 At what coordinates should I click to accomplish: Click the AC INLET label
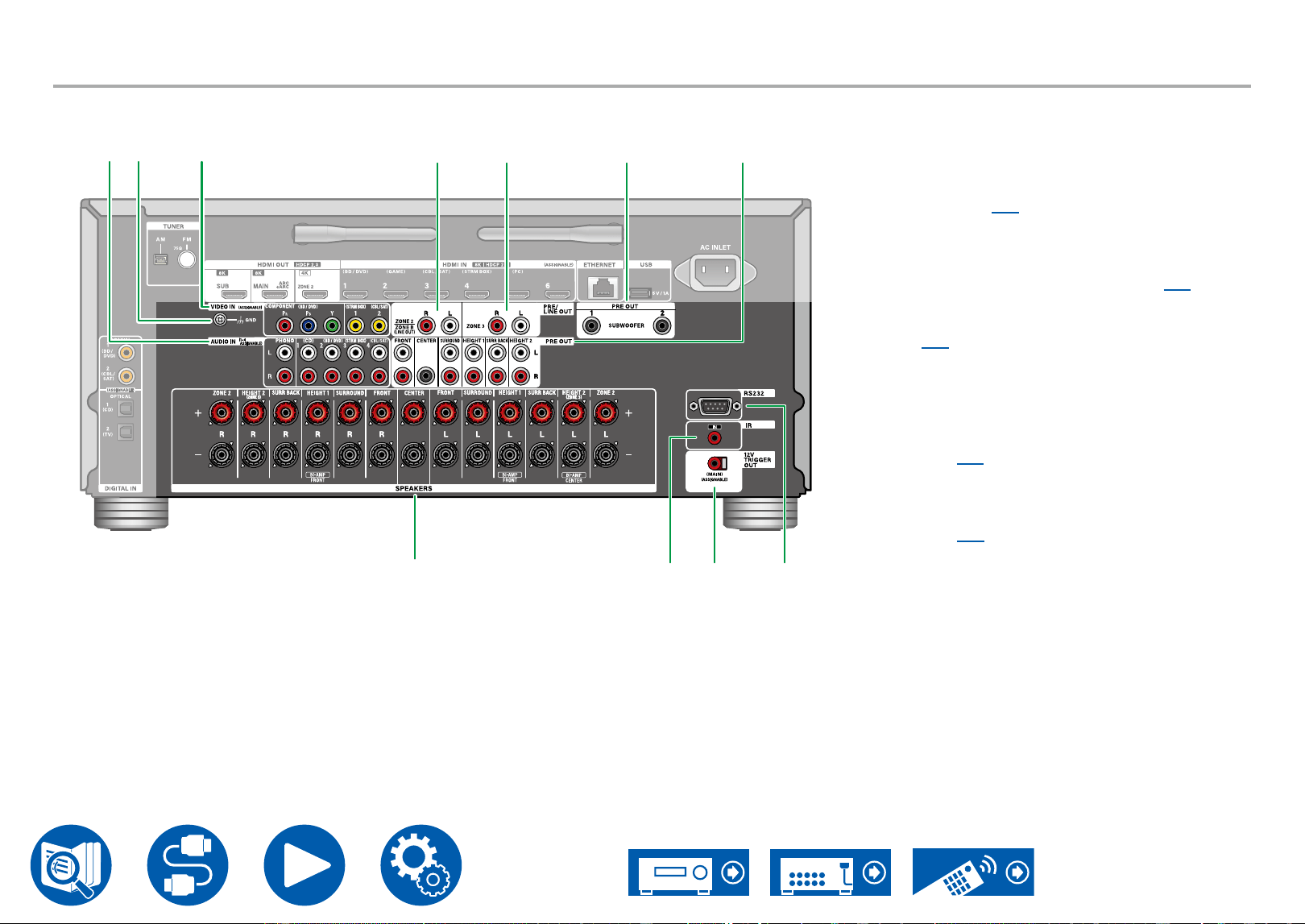pos(715,247)
